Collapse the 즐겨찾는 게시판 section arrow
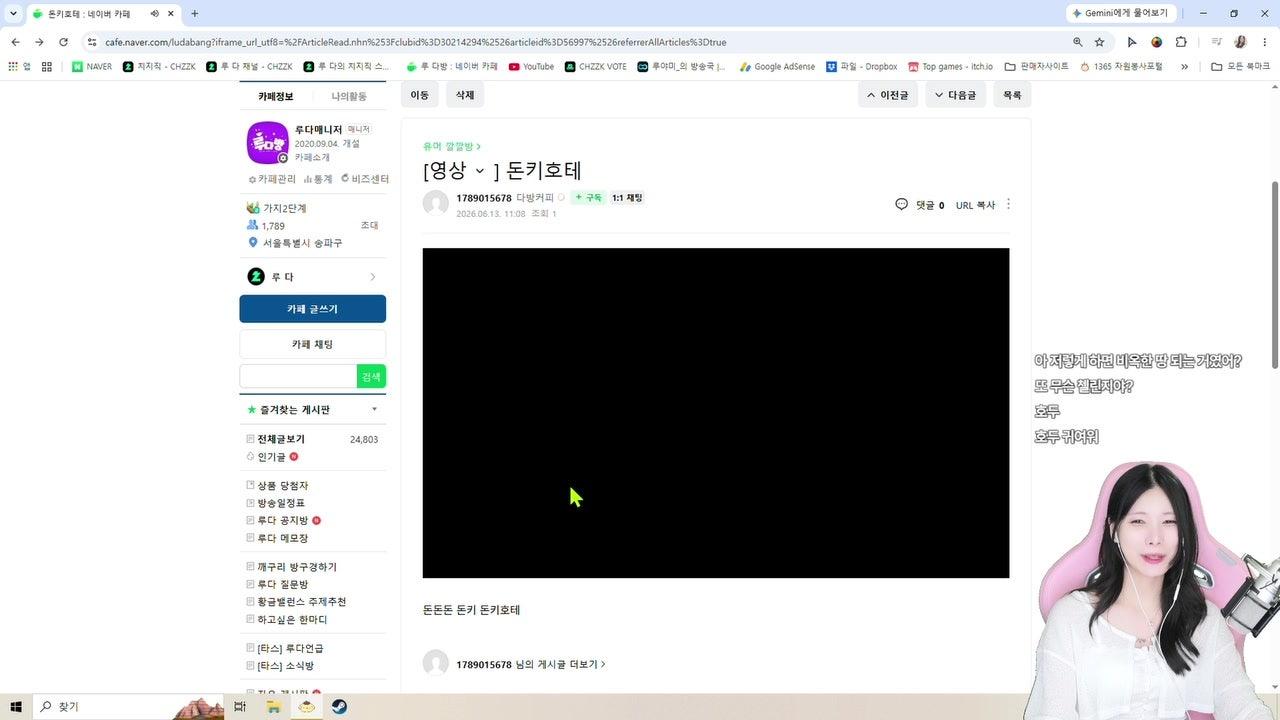This screenshot has width=1280, height=720. (374, 409)
